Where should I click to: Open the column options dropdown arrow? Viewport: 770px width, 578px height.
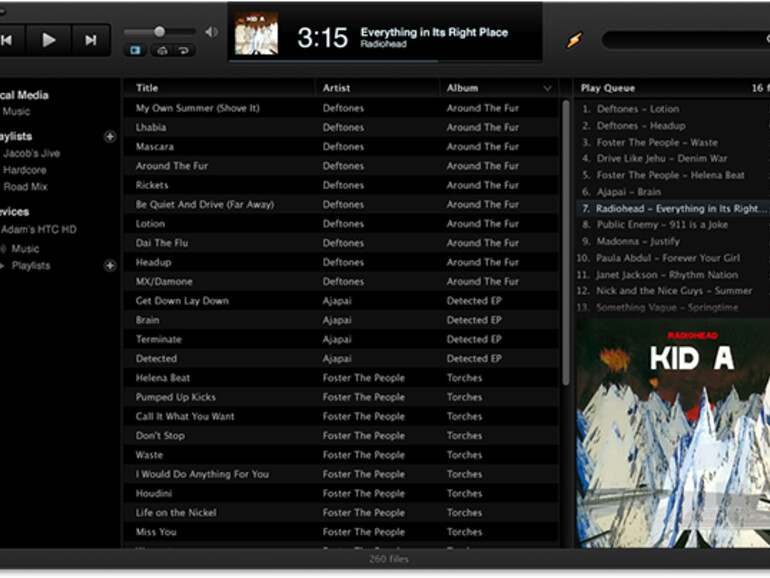(547, 88)
